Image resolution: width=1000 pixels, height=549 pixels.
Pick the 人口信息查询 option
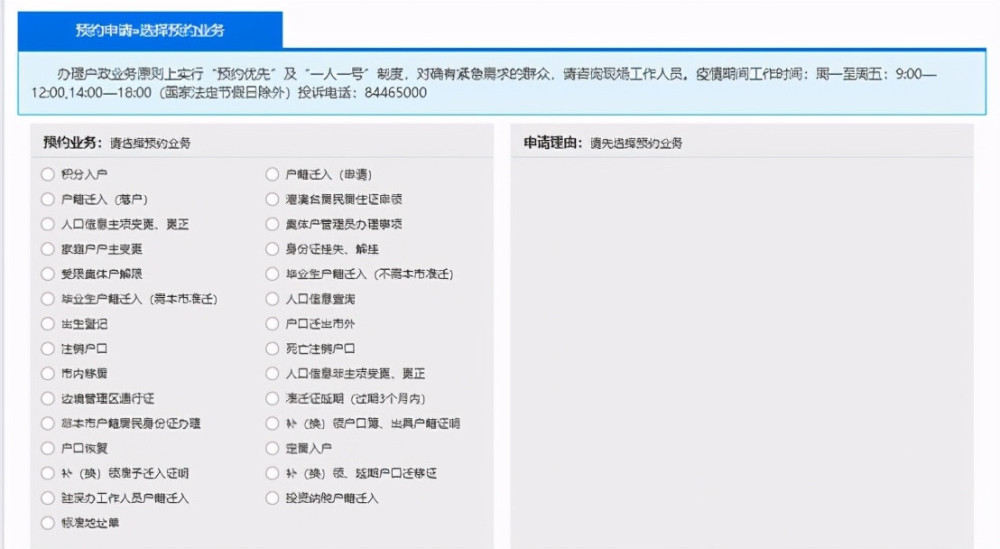[272, 298]
